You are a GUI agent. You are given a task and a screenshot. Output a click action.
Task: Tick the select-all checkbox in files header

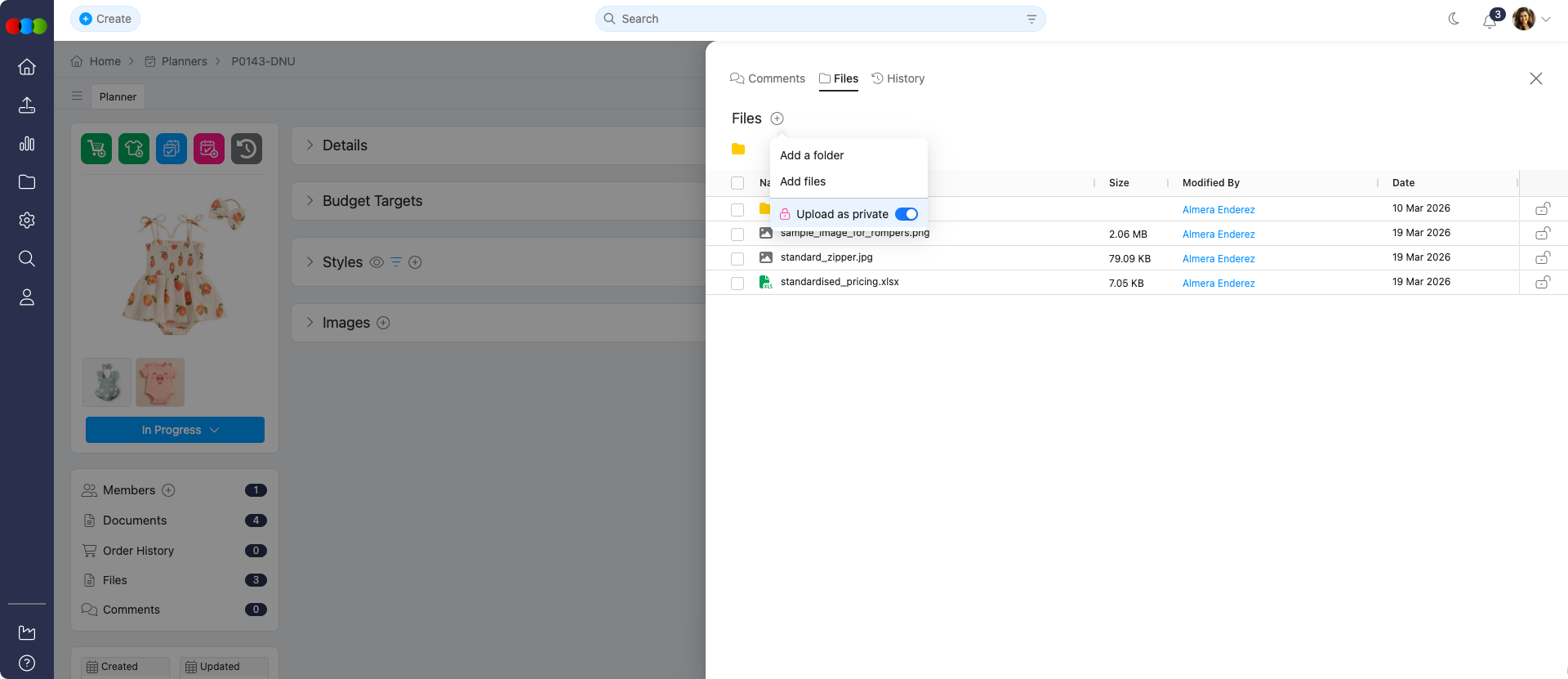click(x=737, y=183)
